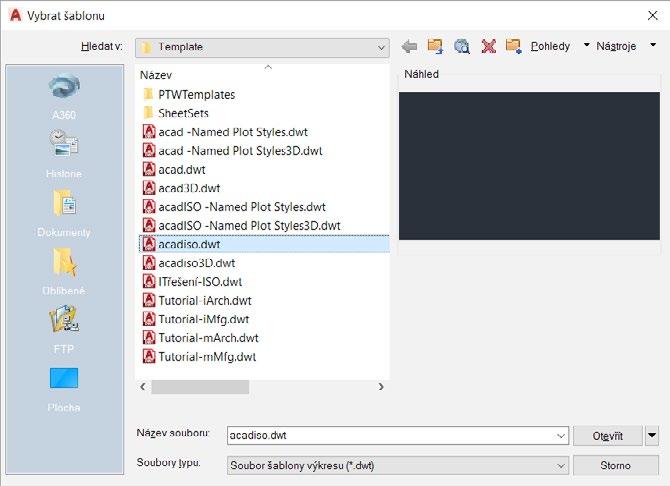Image resolution: width=670 pixels, height=486 pixels.
Task: Click the search the web icon
Action: [461, 46]
